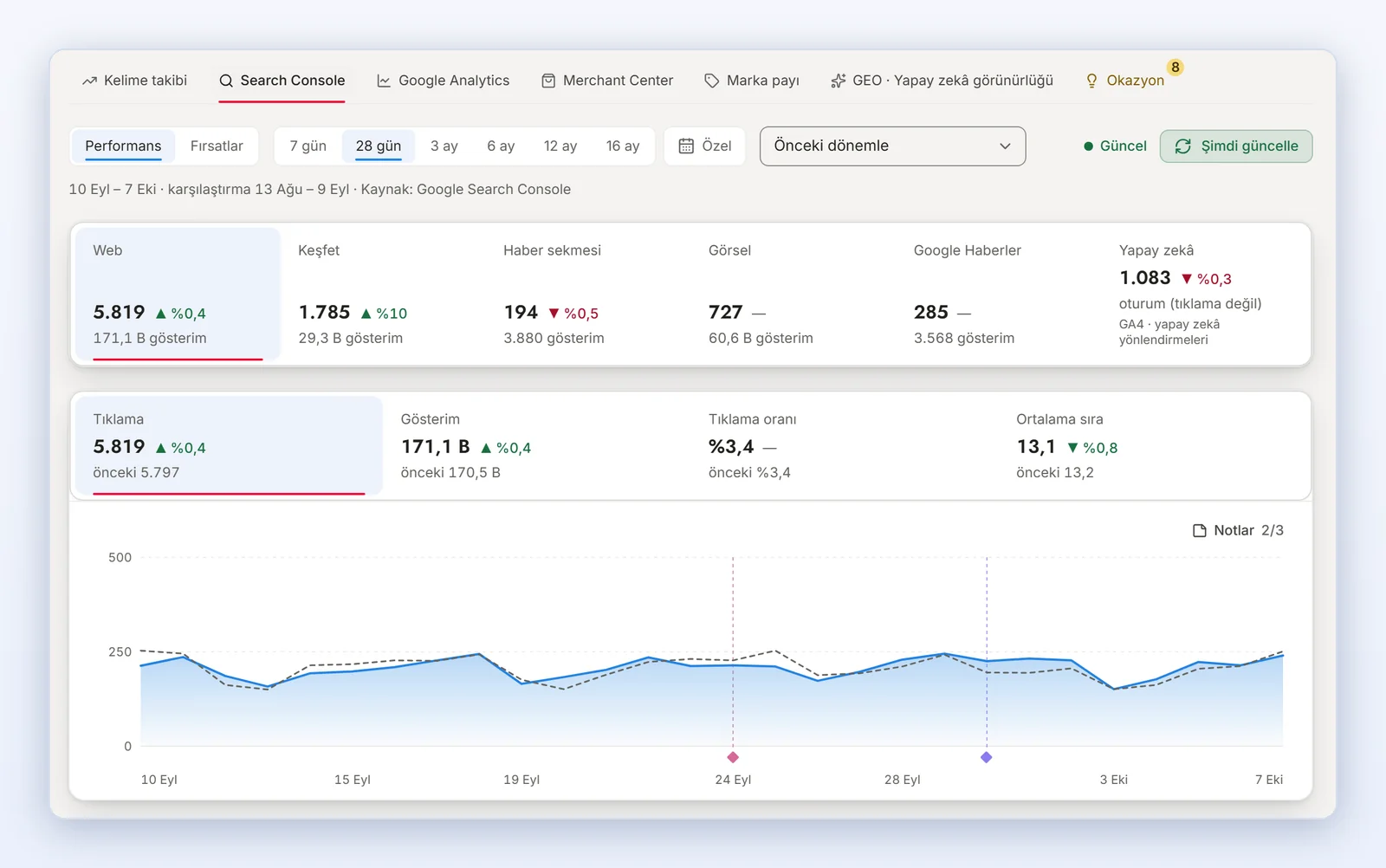Select the Web search type card

coord(178,295)
